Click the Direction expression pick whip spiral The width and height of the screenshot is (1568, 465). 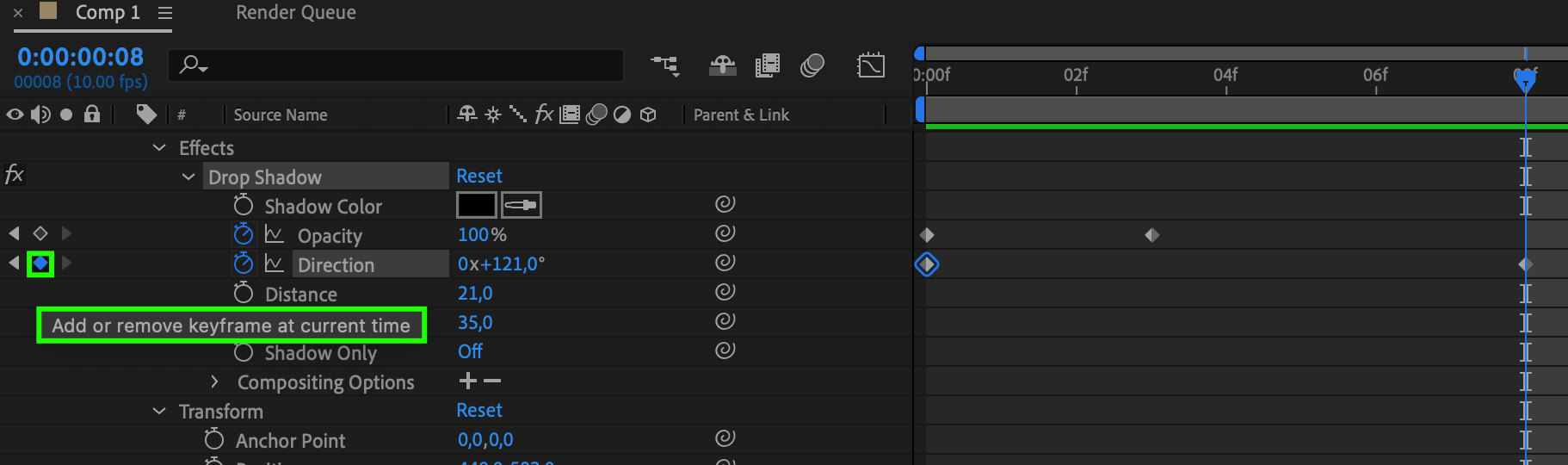pos(725,263)
